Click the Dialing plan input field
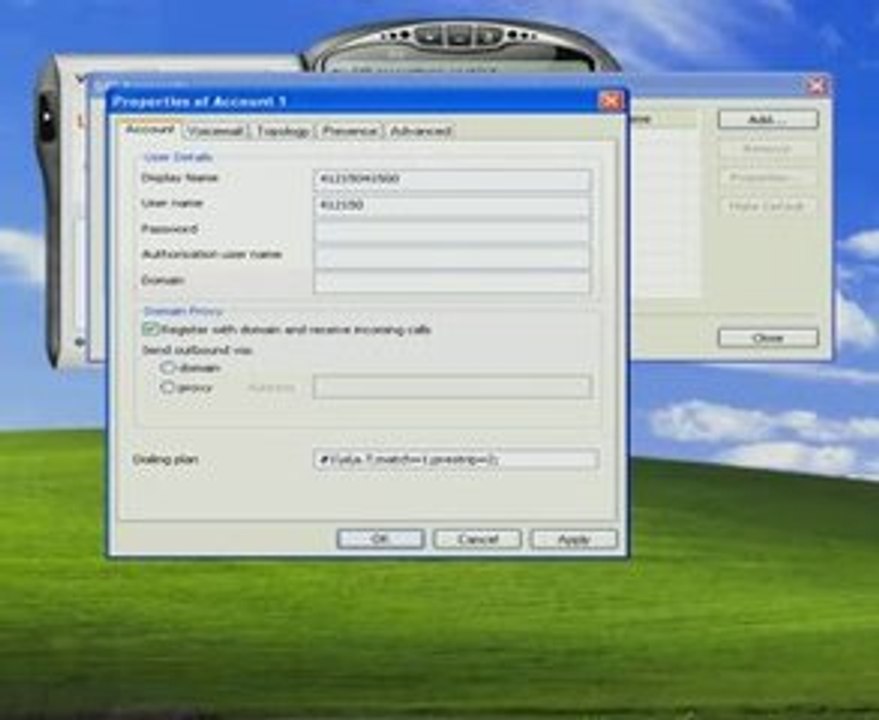 coord(456,459)
